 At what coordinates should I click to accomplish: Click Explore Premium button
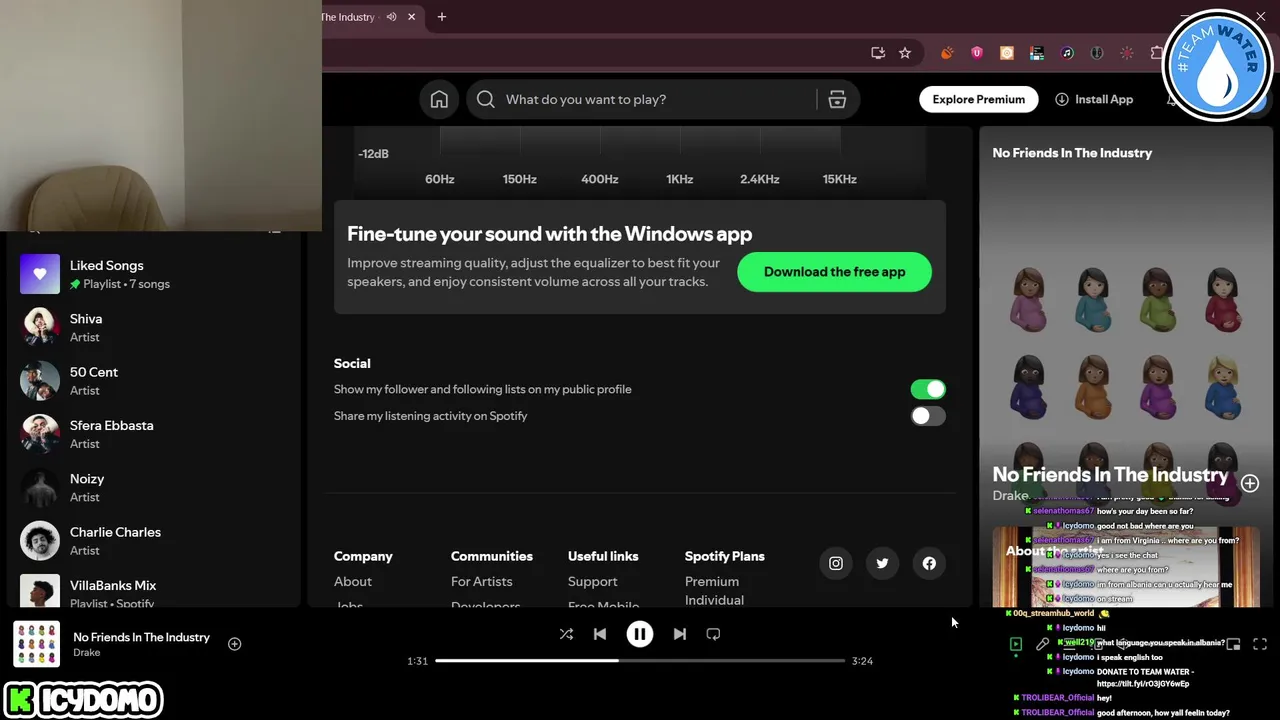tap(979, 99)
